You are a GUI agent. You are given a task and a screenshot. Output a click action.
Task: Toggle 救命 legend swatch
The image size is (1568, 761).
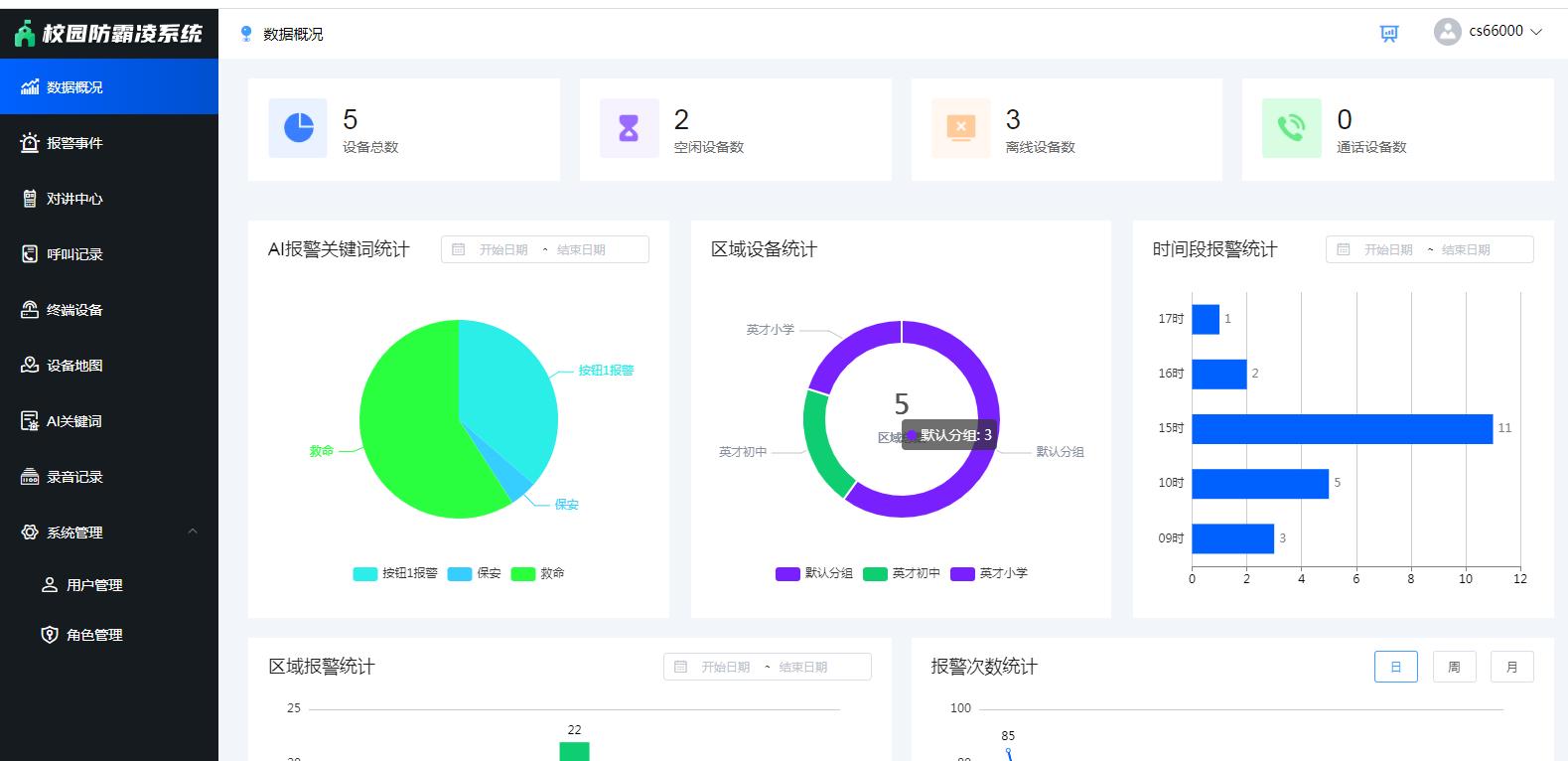(x=523, y=574)
